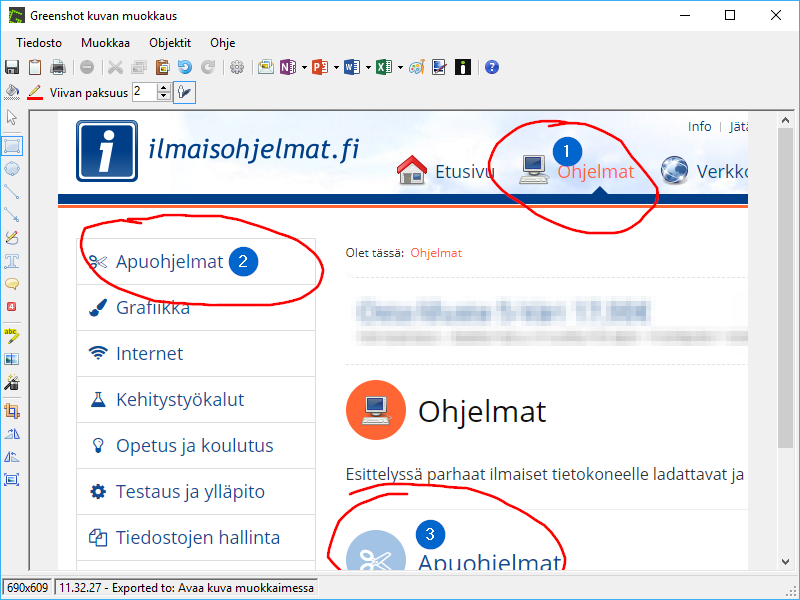This screenshot has width=800, height=600.
Task: Expand the OneNote export dropdown arrow
Action: tap(304, 67)
